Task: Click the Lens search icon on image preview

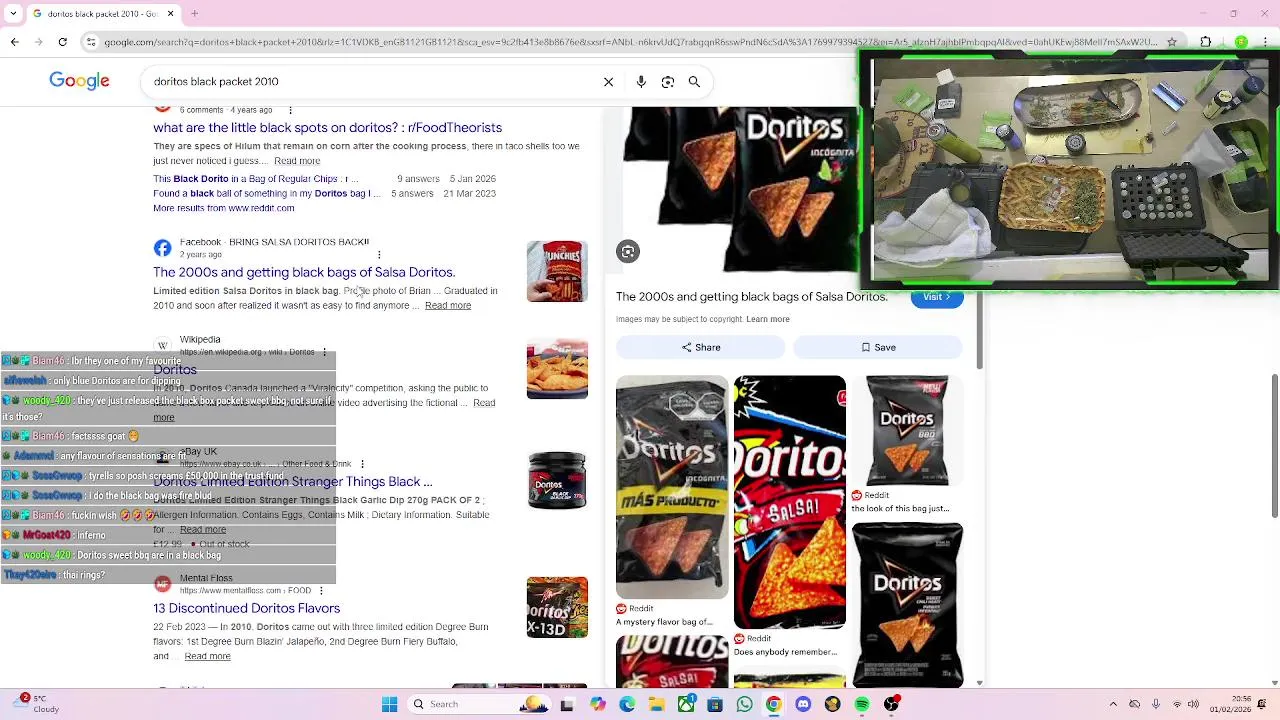Action: 628,251
